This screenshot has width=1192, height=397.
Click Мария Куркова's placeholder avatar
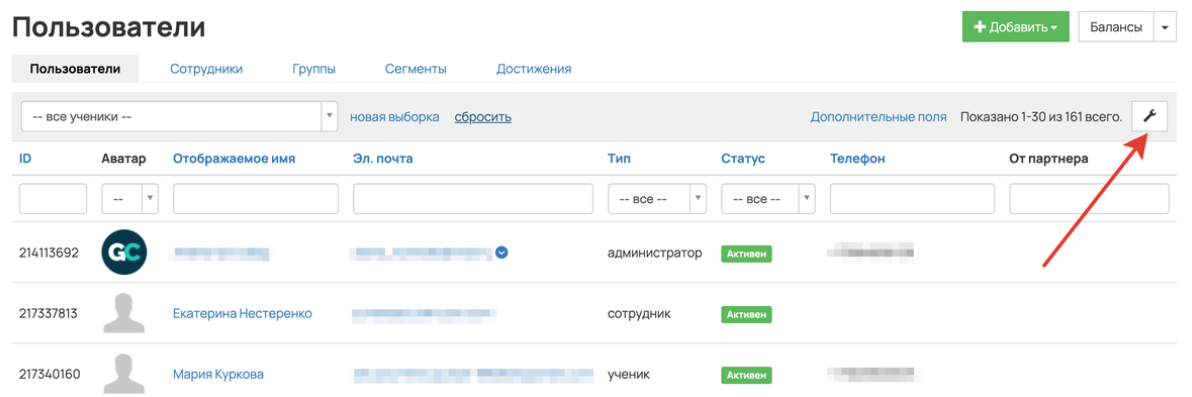(124, 374)
